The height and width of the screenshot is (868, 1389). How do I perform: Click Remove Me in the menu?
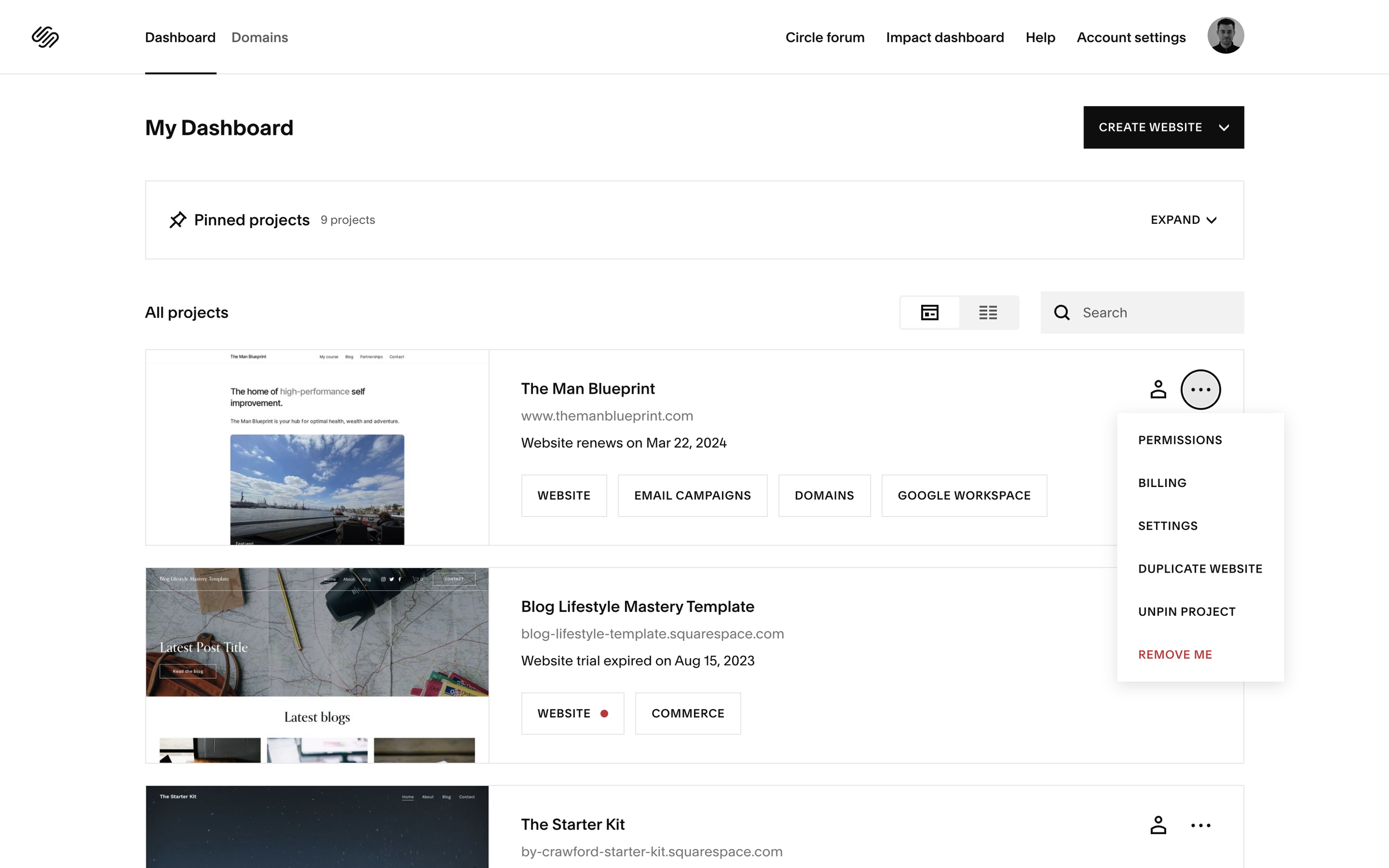(1174, 654)
